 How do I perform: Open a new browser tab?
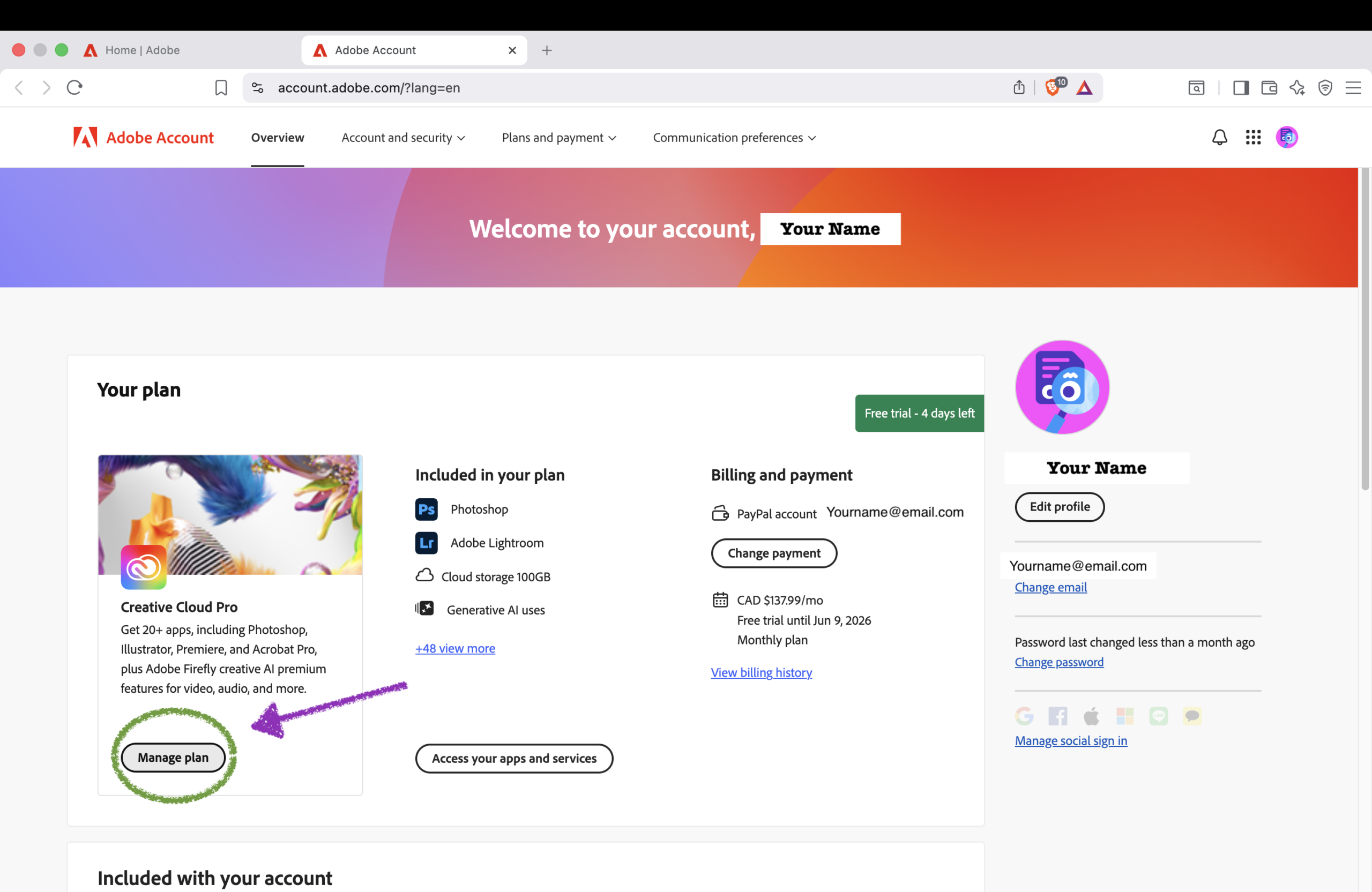pyautogui.click(x=547, y=51)
